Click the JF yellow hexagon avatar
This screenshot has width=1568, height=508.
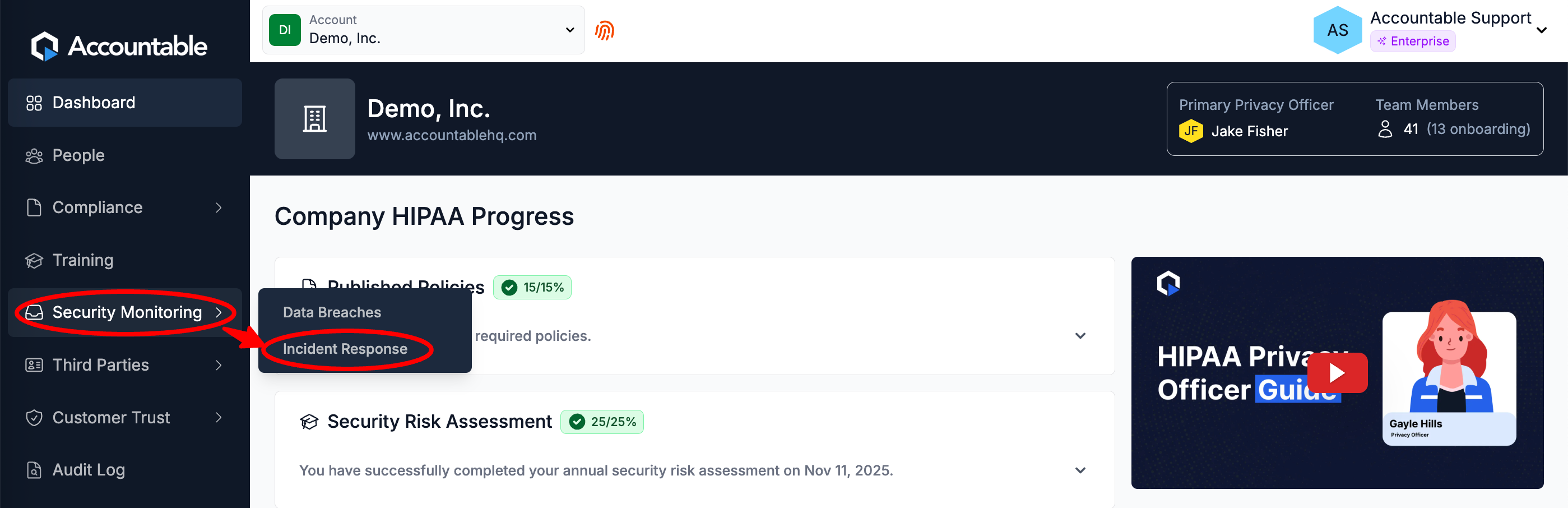coord(1191,131)
